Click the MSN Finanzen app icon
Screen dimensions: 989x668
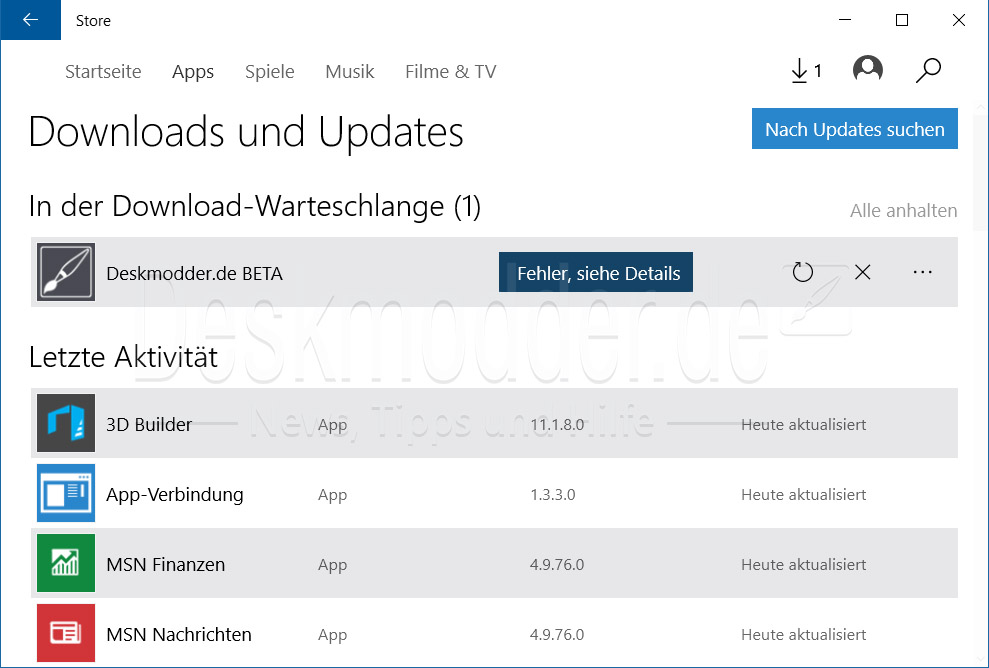[66, 563]
